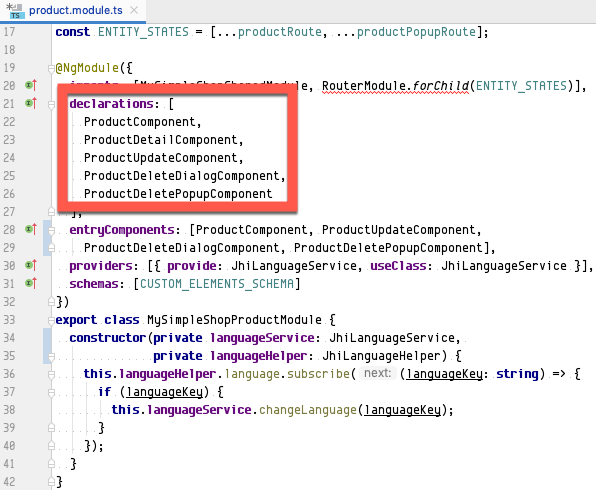Close the product.module.ts tab
The width and height of the screenshot is (596, 490).
134,10
